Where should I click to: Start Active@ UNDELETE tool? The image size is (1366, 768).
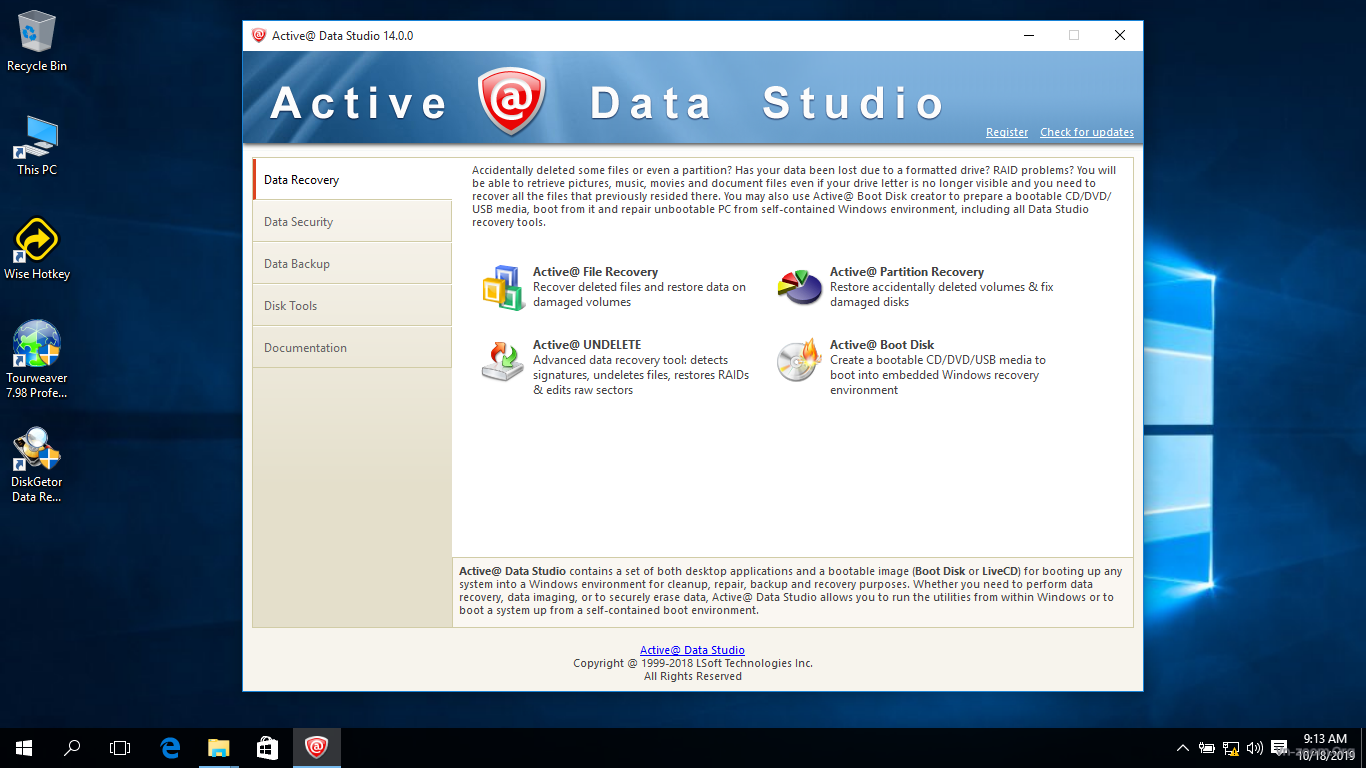point(585,344)
